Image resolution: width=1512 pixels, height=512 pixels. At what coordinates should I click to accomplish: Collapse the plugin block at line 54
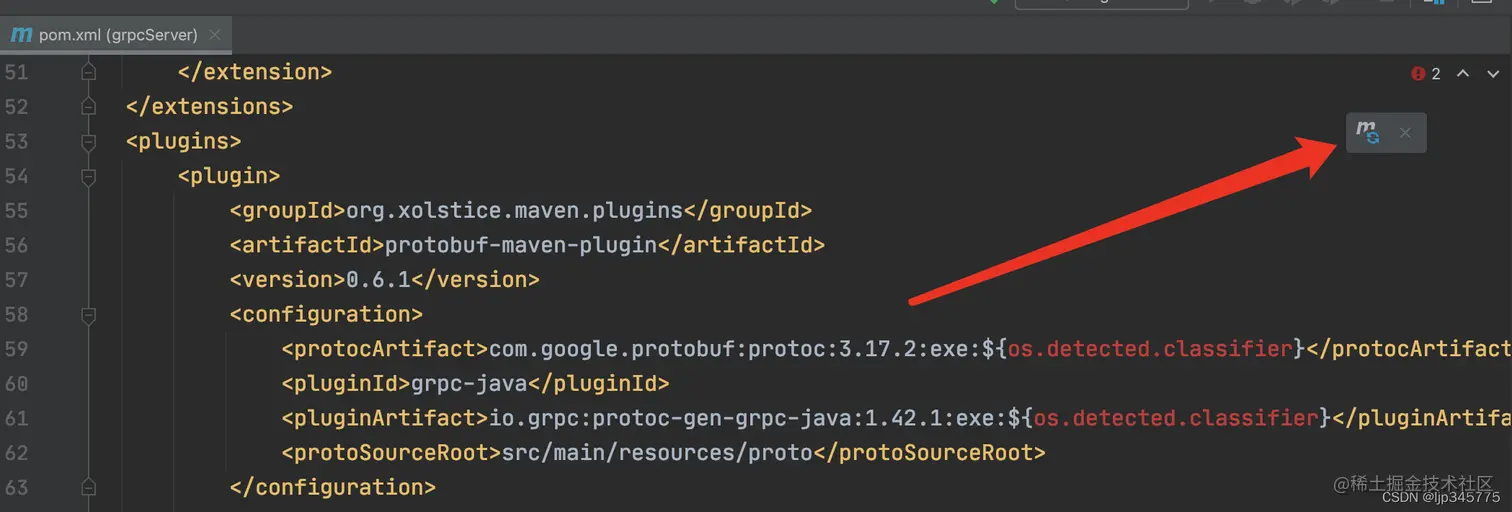88,176
